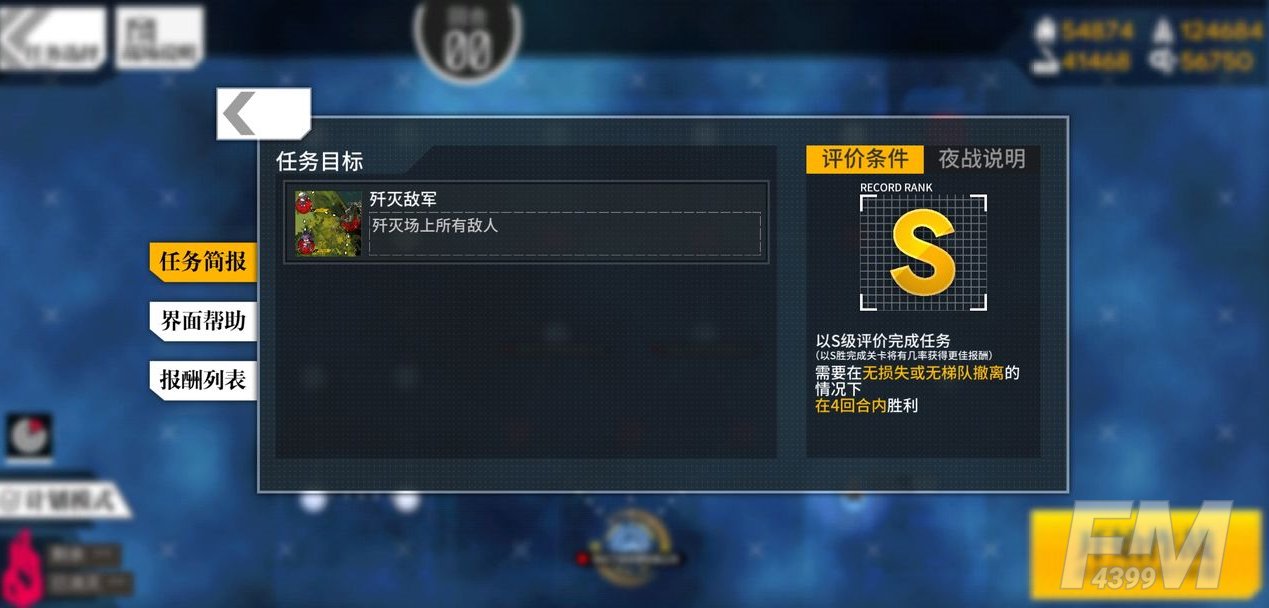
Task: Tap the ammo resource icon showing 124684
Action: (x=1162, y=31)
